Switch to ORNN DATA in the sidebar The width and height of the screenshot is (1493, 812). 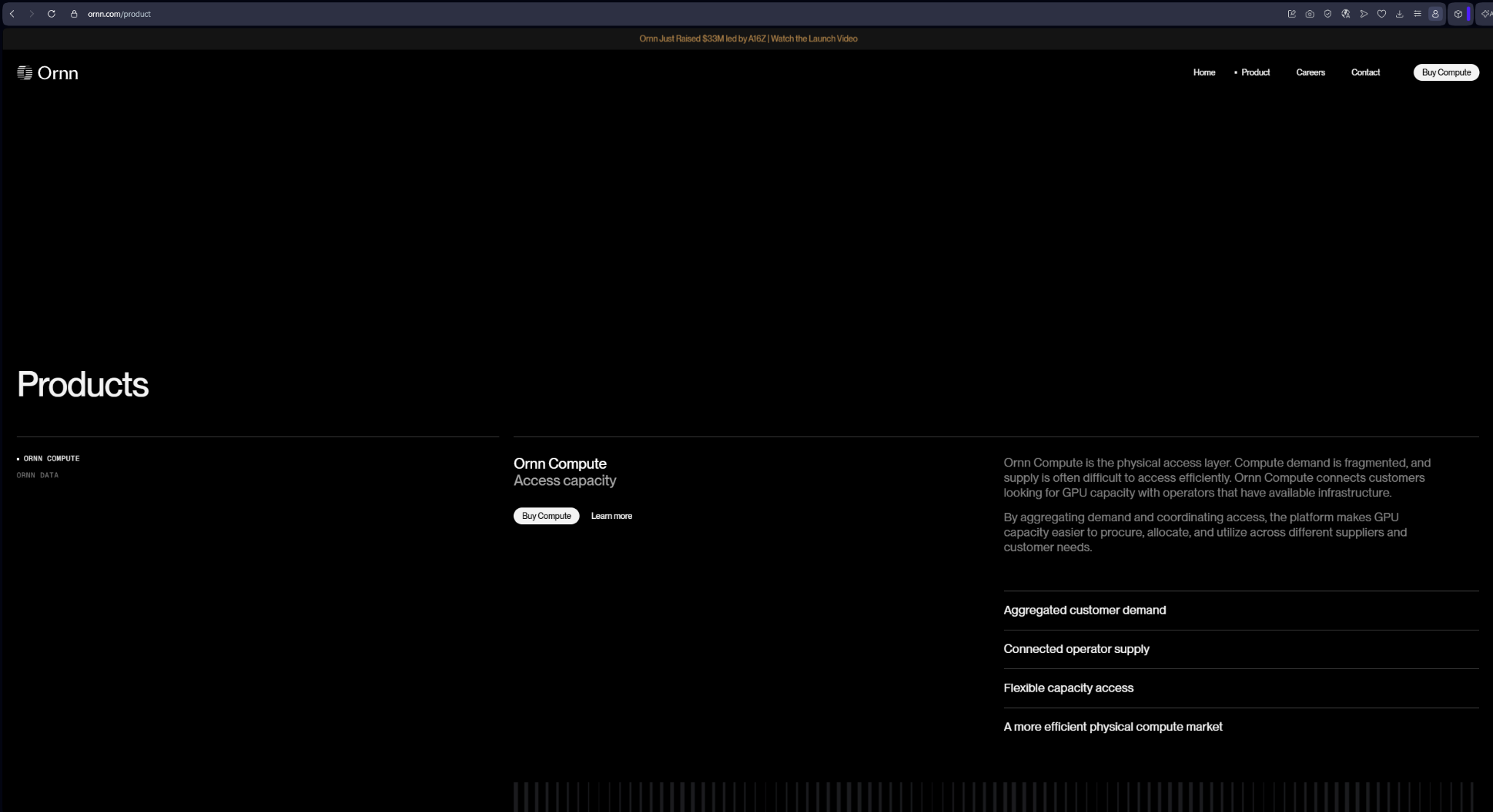click(37, 475)
